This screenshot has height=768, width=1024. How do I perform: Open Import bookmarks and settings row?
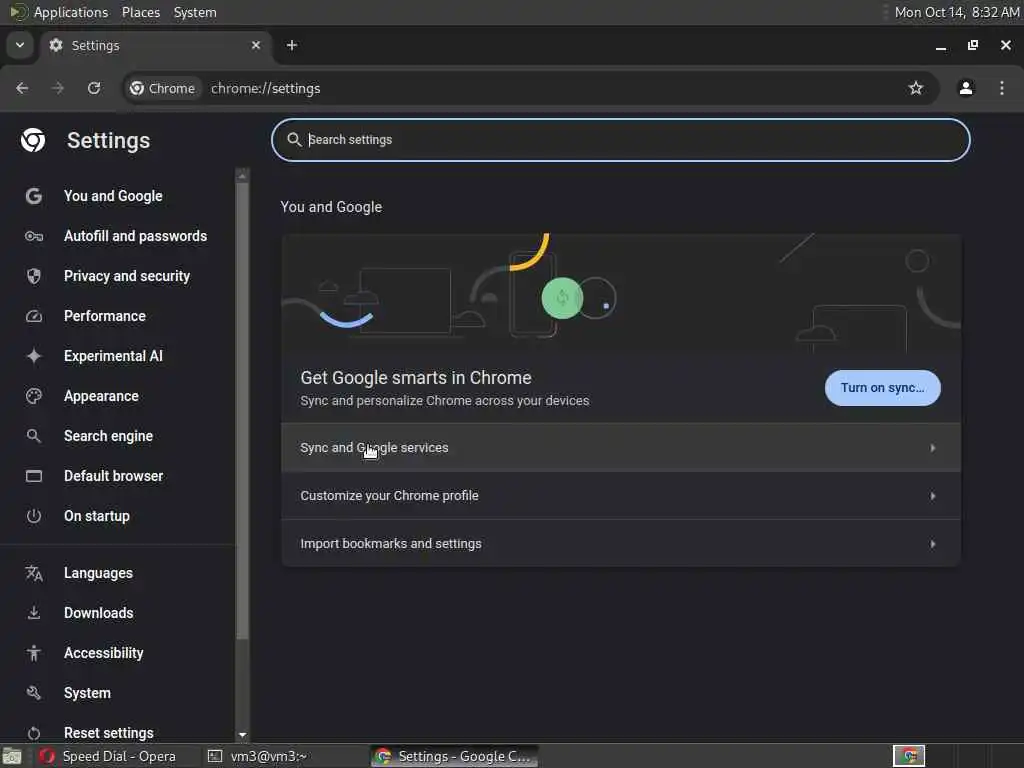[620, 544]
